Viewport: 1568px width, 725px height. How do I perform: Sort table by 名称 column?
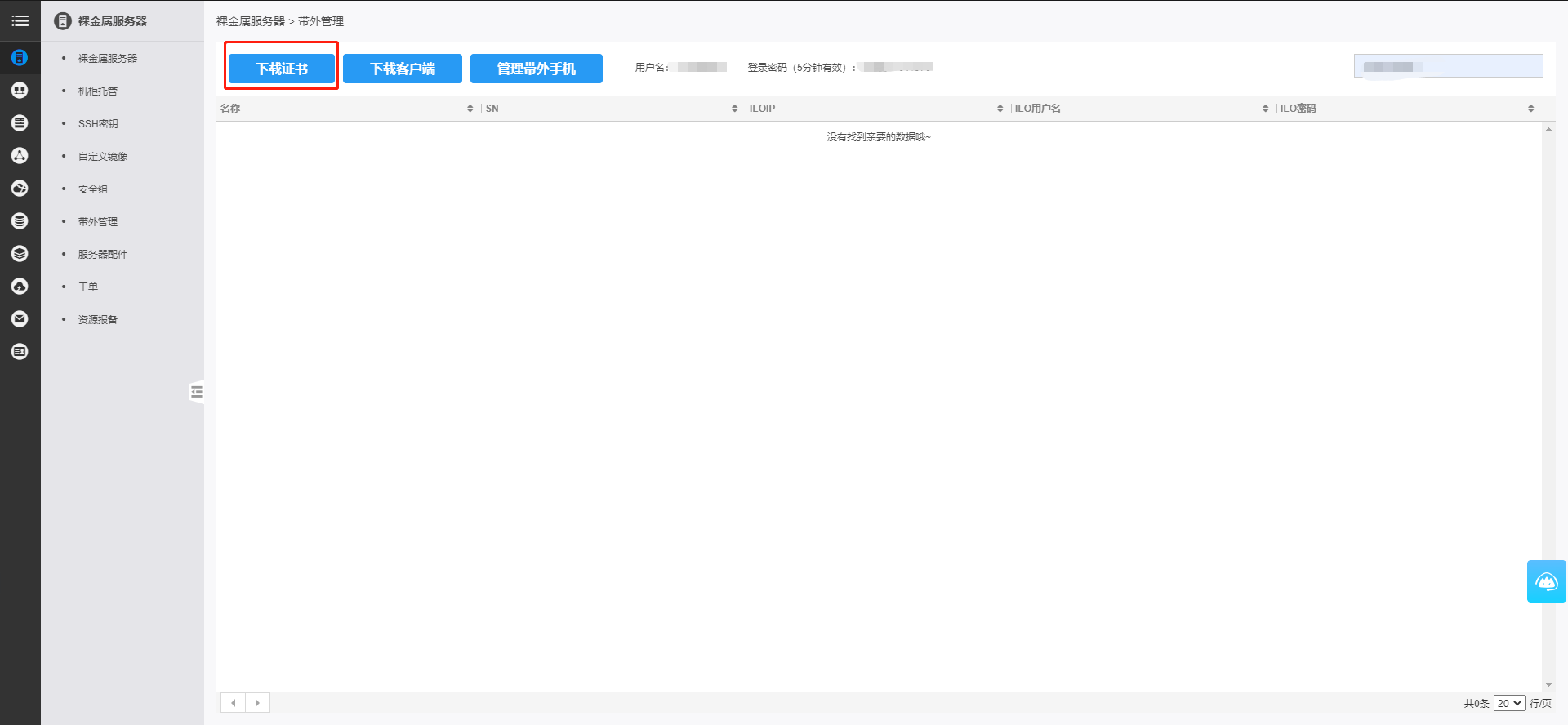pyautogui.click(x=470, y=109)
